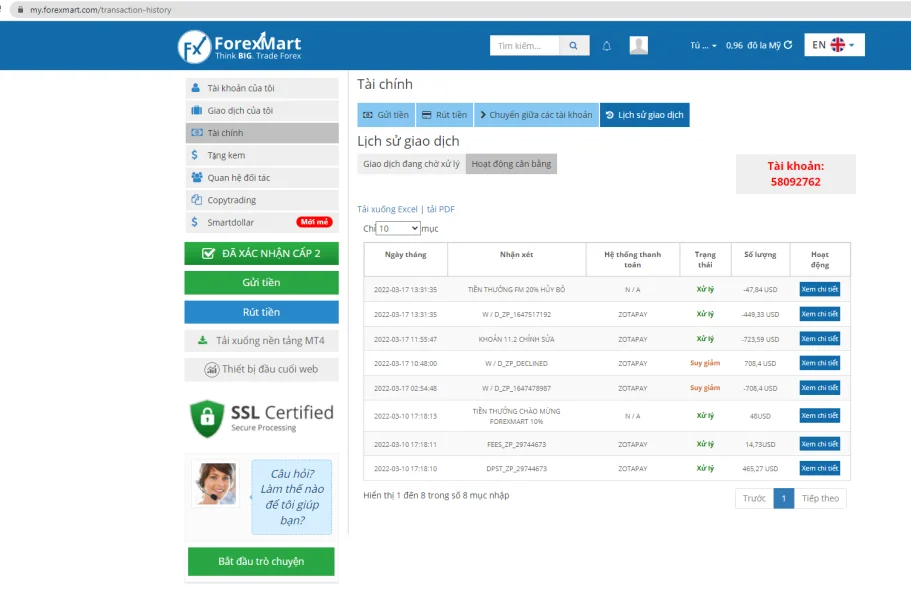Select pagination page 1
Screen dimensions: 911x600
(x=784, y=498)
